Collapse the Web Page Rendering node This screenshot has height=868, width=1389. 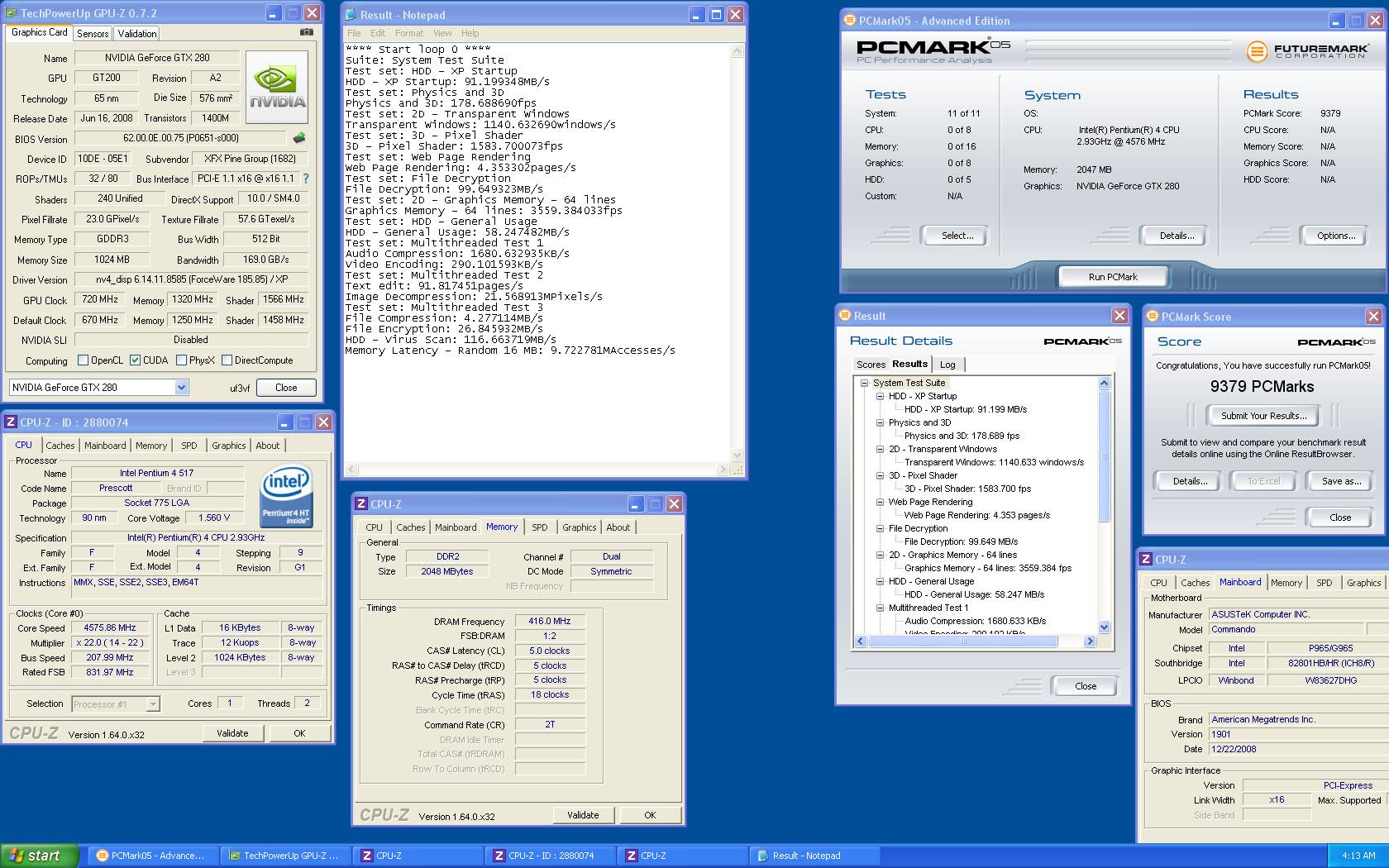(881, 502)
